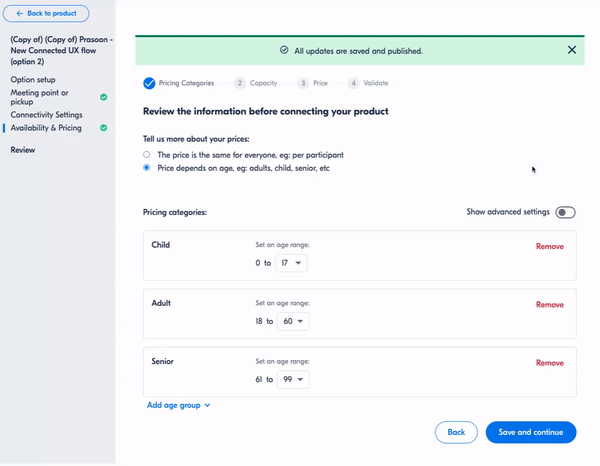Select price depends on age radio option
Viewport: 600px width, 466px height.
pyautogui.click(x=147, y=168)
